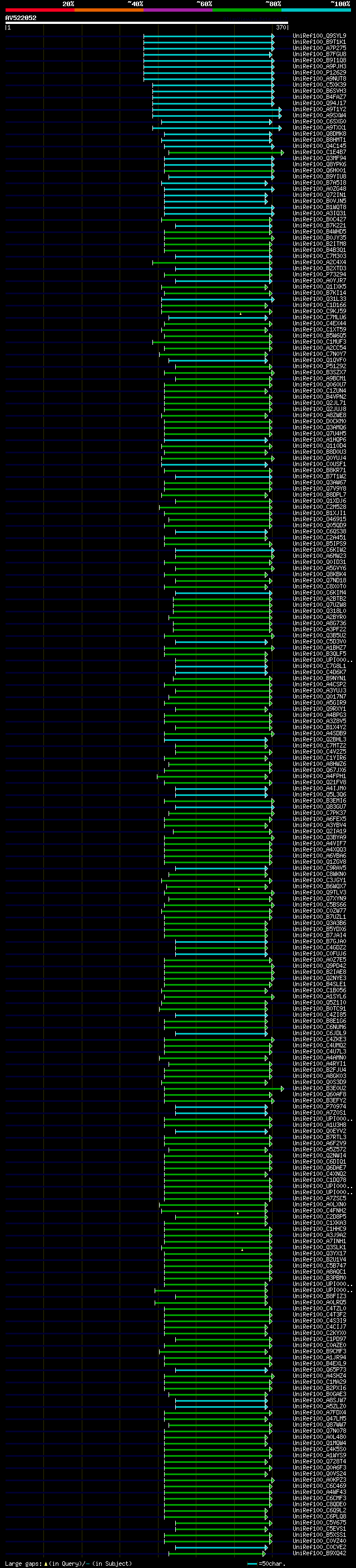The width and height of the screenshot is (356, 1568).
Task: Select the UniRef100_C4D6K7 hit label
Action: pos(319,672)
